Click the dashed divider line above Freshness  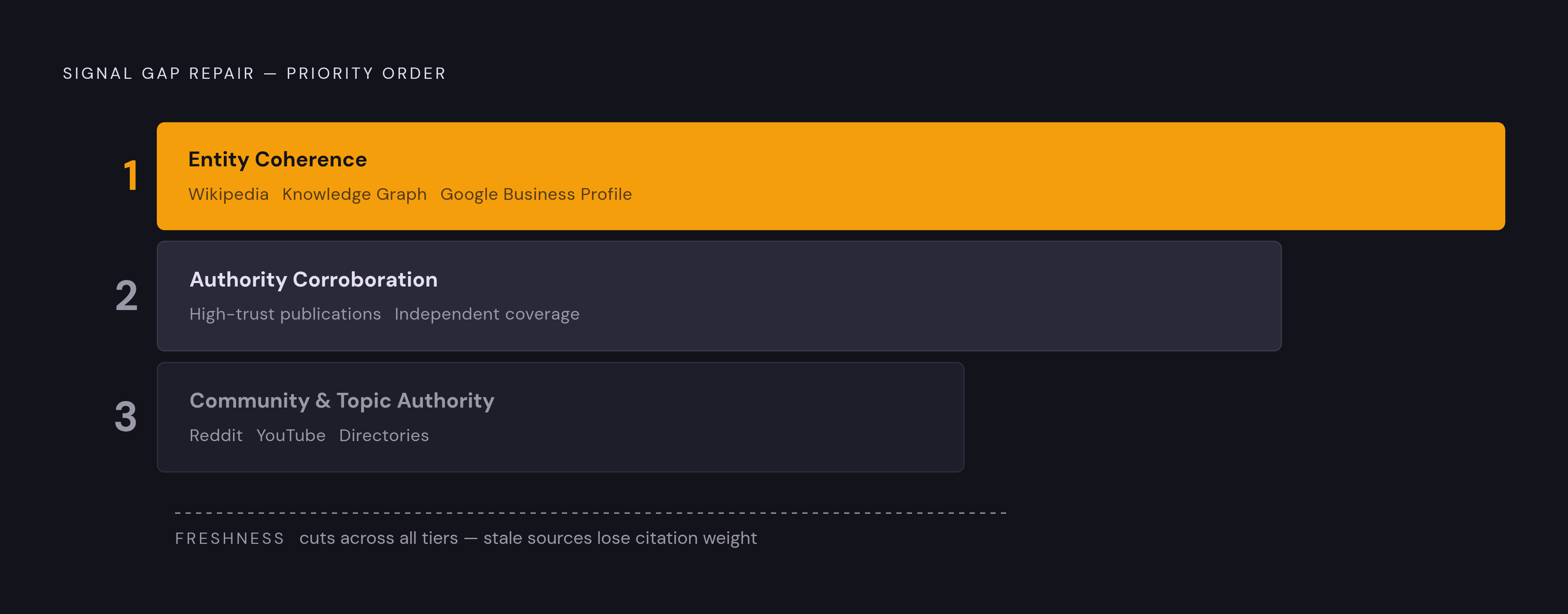pyautogui.click(x=591, y=513)
